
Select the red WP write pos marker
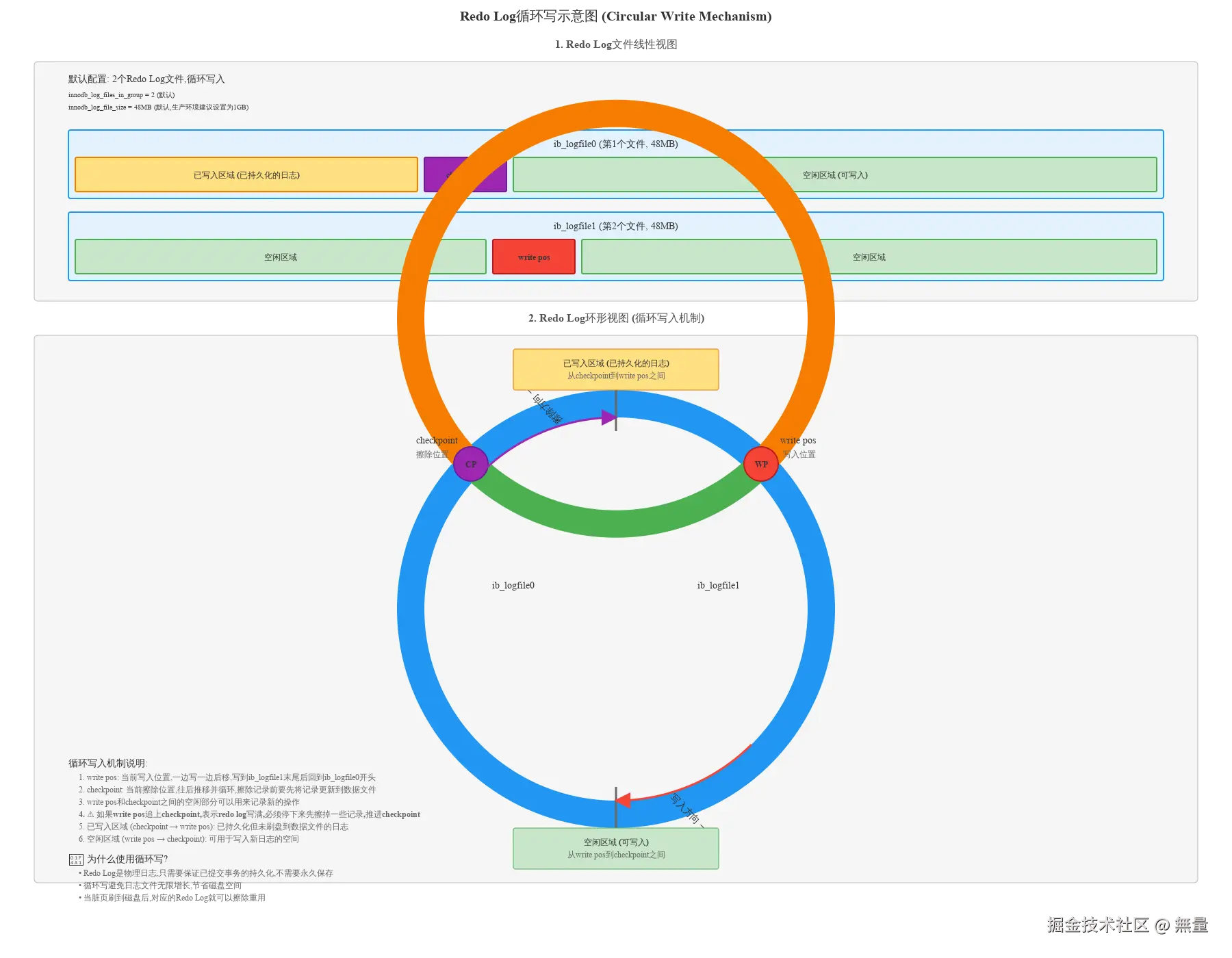pyautogui.click(x=762, y=464)
